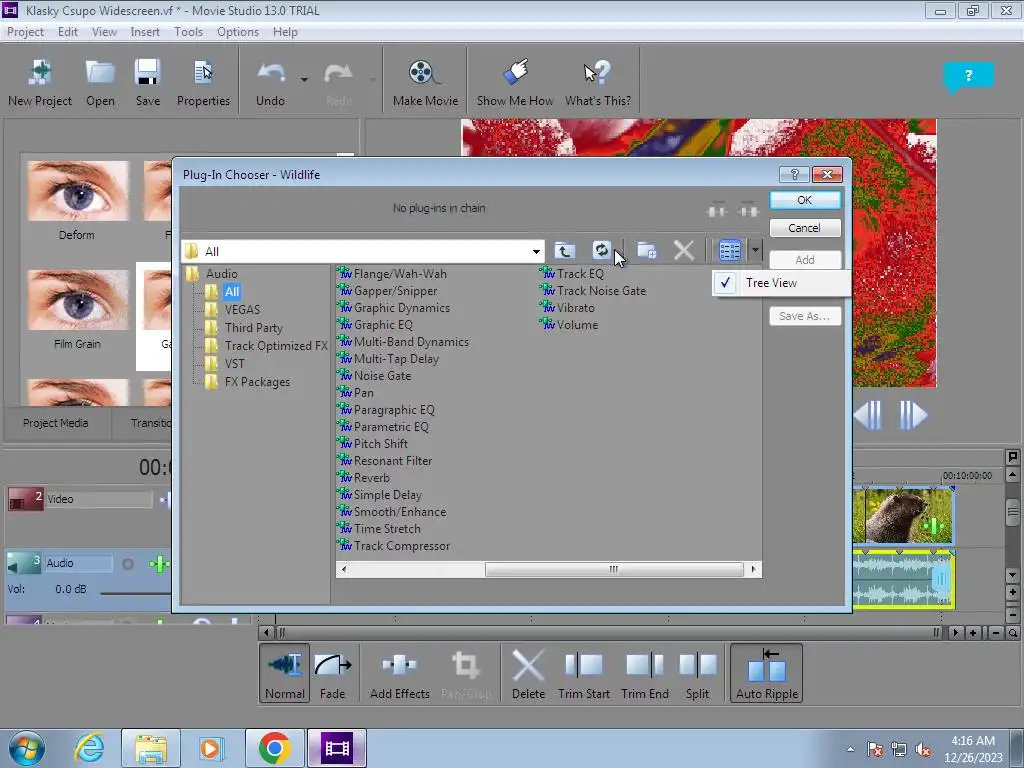Select the Normal edit tool
The width and height of the screenshot is (1024, 768).
pos(285,673)
